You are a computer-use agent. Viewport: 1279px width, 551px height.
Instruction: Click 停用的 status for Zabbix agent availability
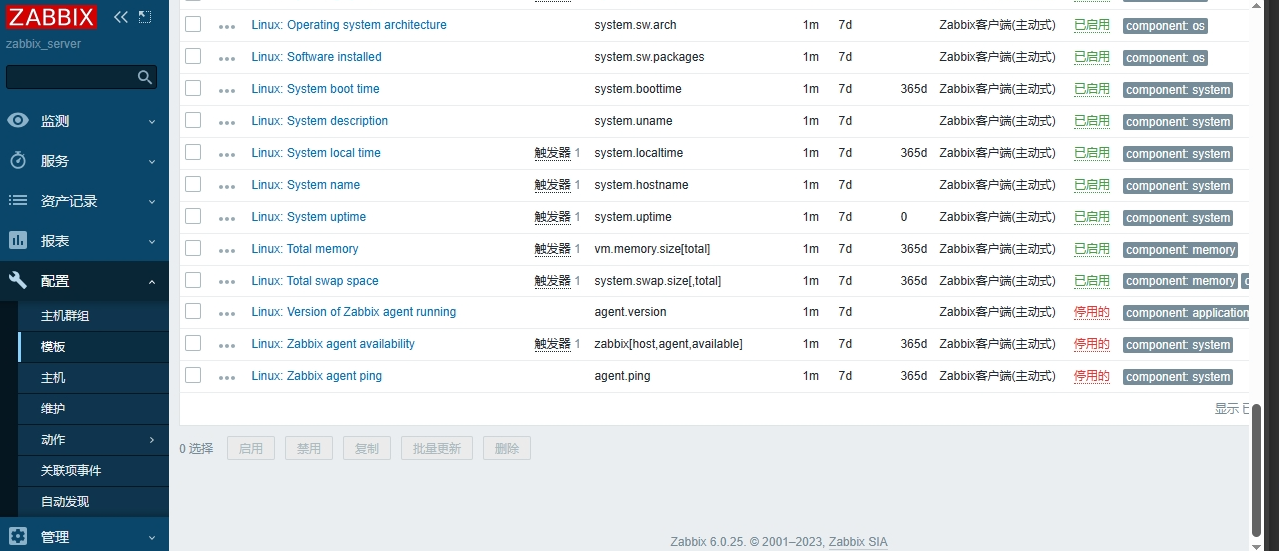[1091, 344]
